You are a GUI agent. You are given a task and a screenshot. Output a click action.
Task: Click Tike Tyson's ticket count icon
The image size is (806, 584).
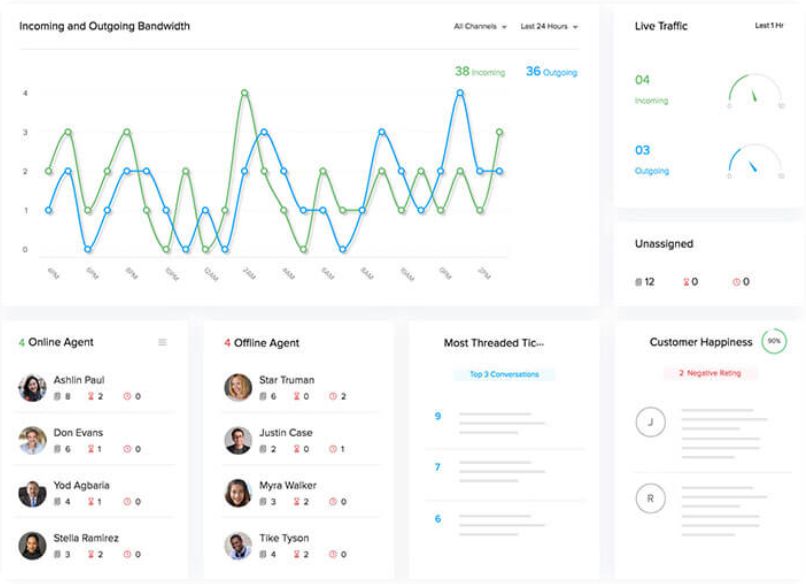click(x=263, y=554)
